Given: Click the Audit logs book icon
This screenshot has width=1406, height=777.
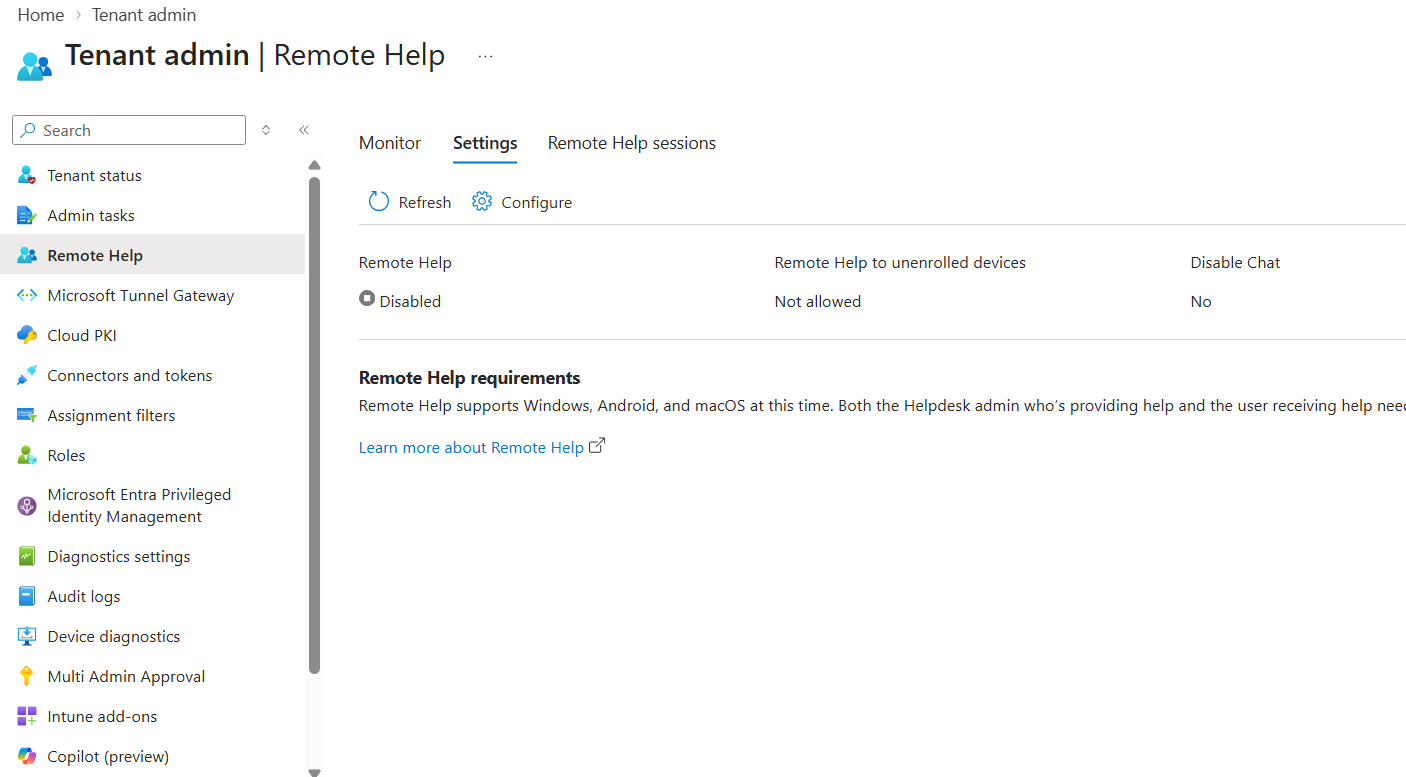Looking at the screenshot, I should click(x=27, y=596).
